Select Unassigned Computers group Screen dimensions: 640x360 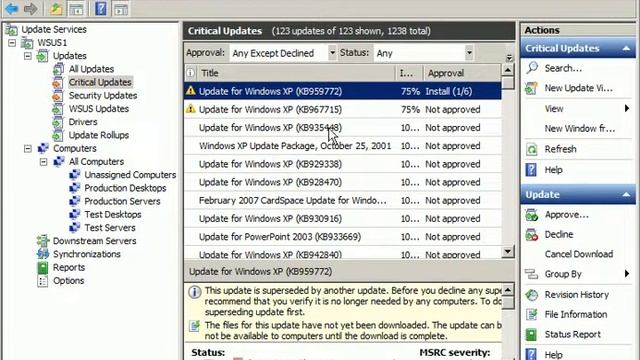pyautogui.click(x=130, y=175)
